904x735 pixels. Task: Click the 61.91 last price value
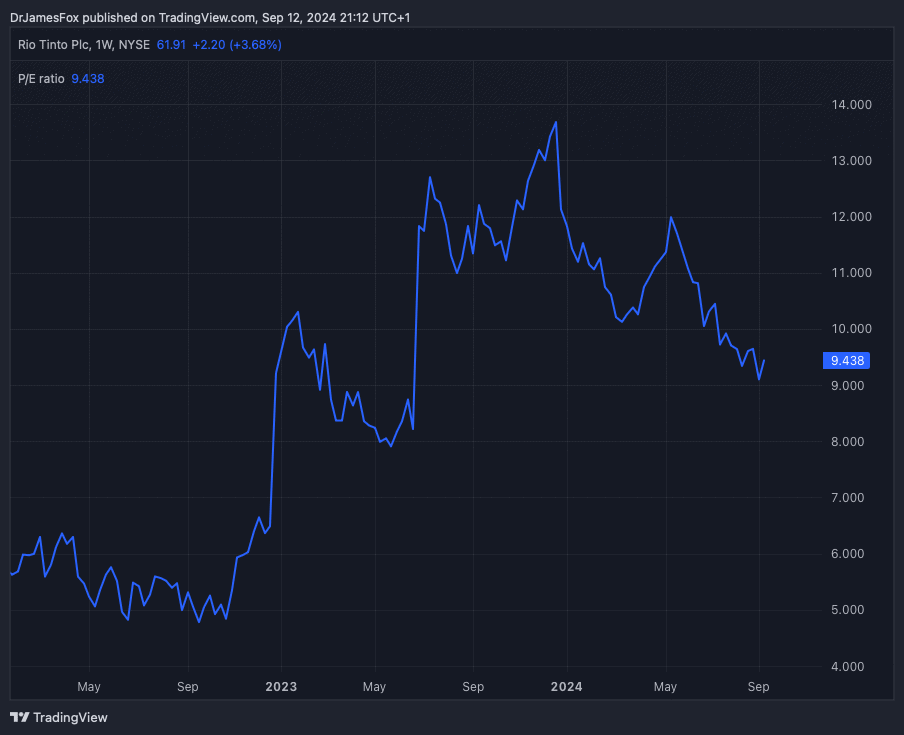(x=171, y=45)
